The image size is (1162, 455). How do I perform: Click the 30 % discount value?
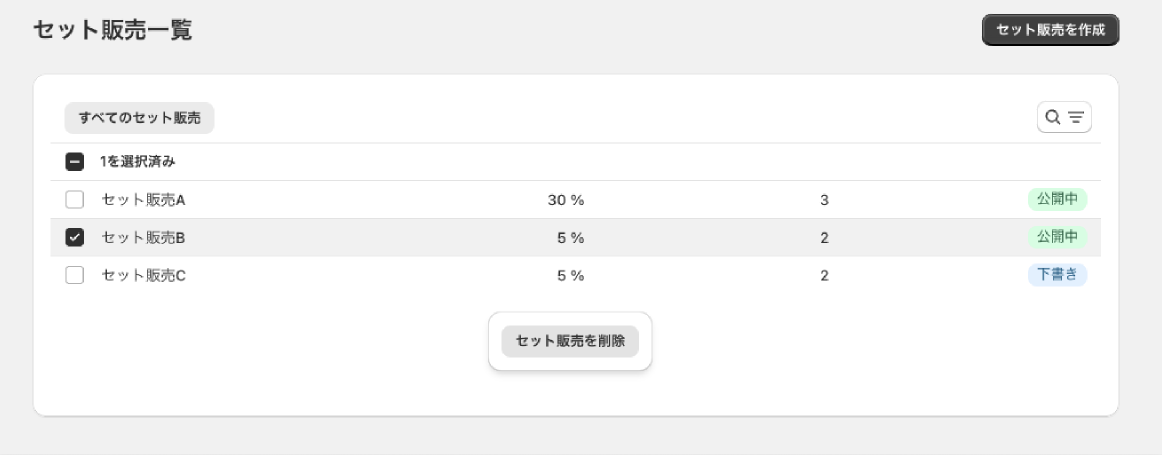[x=566, y=200]
